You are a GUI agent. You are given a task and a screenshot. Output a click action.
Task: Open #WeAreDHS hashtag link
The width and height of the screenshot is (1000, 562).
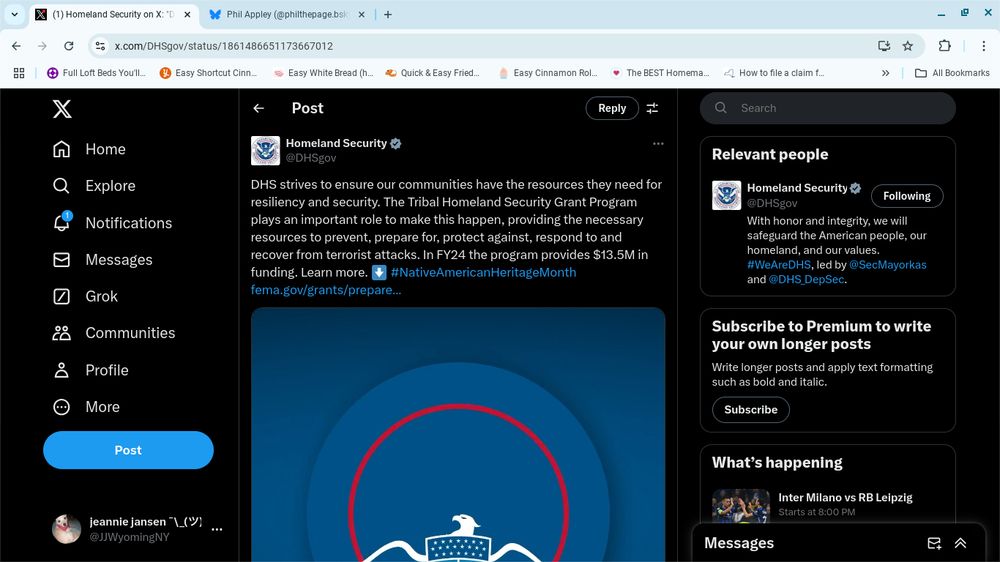tap(779, 265)
